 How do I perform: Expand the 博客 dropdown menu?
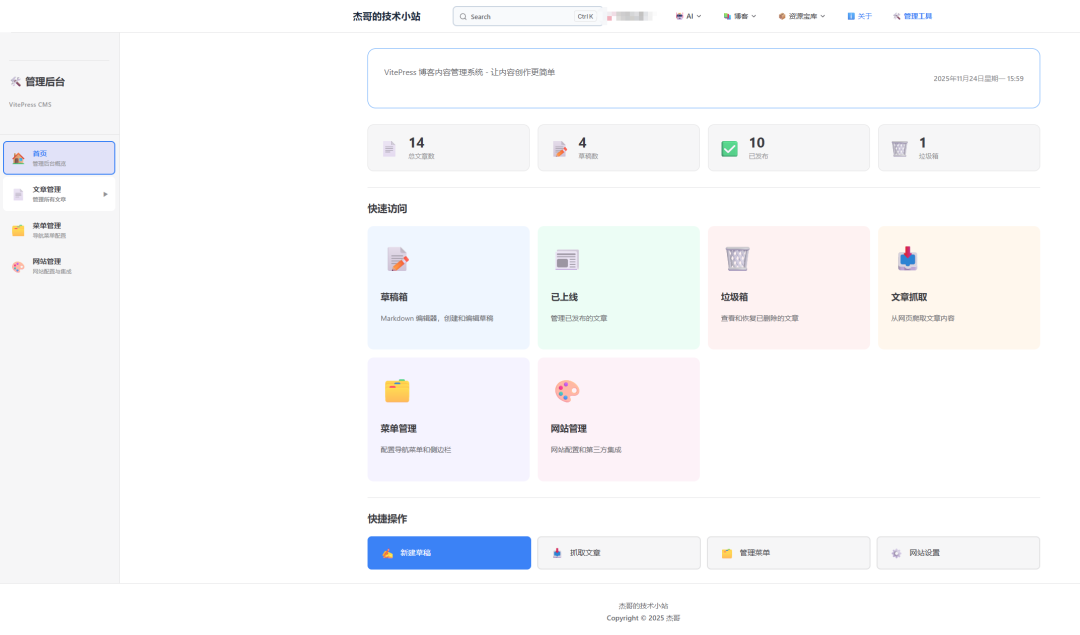tap(739, 16)
